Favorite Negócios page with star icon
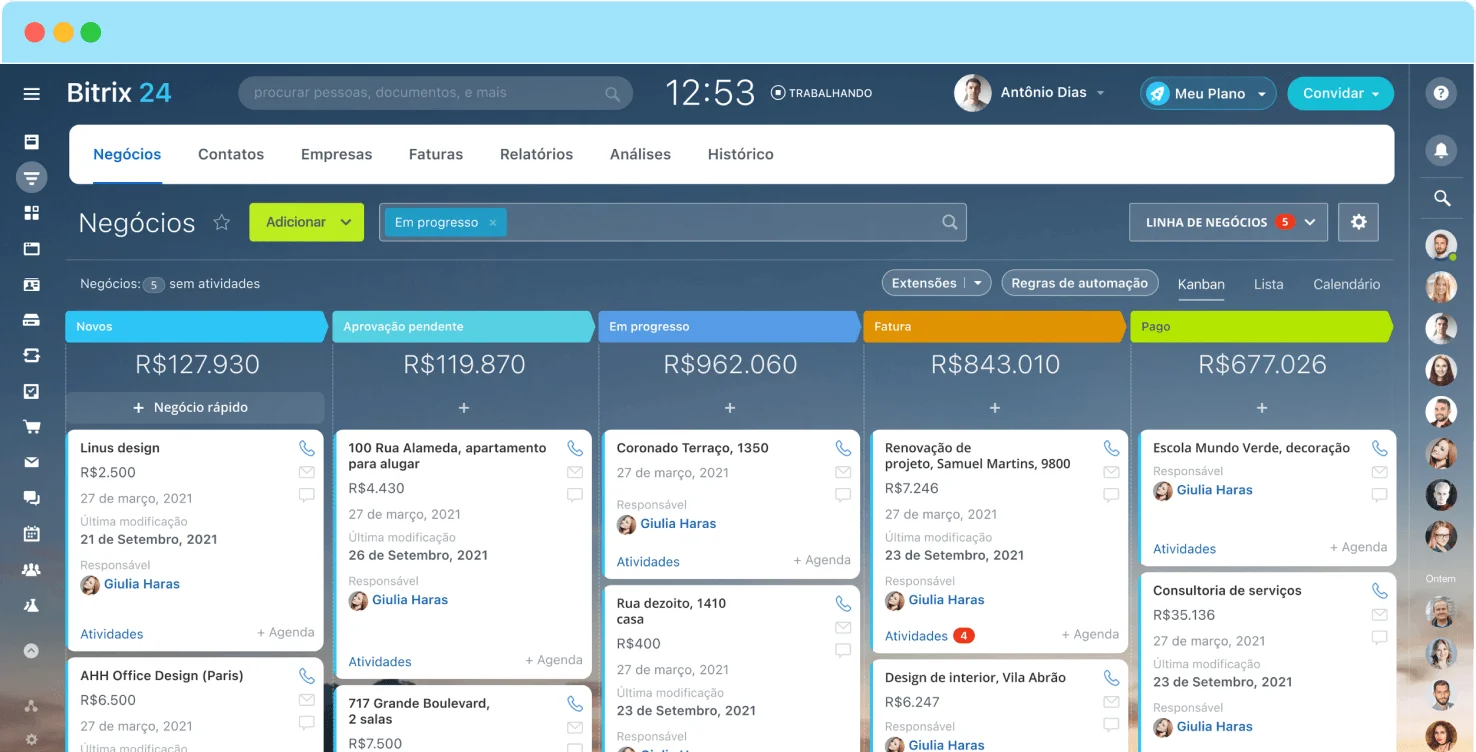 (x=222, y=222)
